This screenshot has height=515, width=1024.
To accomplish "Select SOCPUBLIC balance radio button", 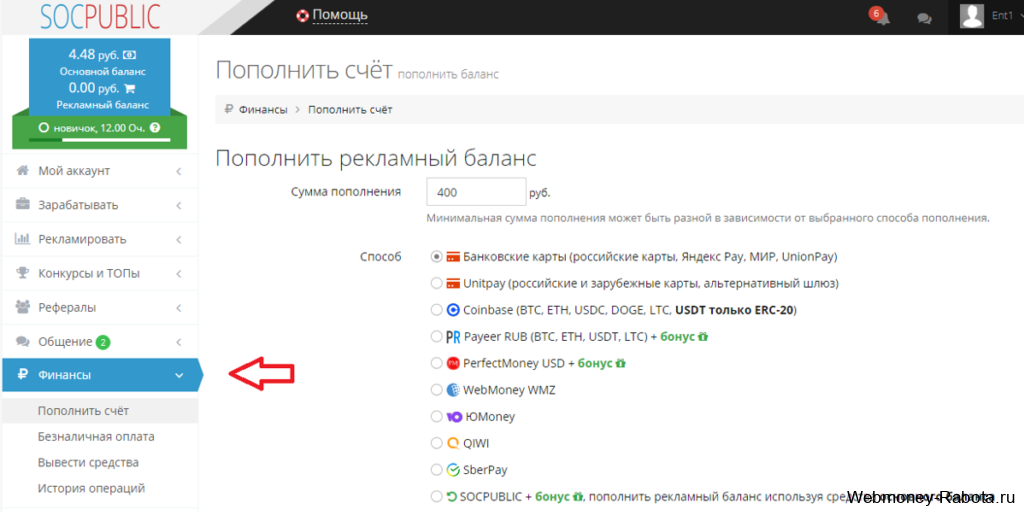I will [x=436, y=497].
